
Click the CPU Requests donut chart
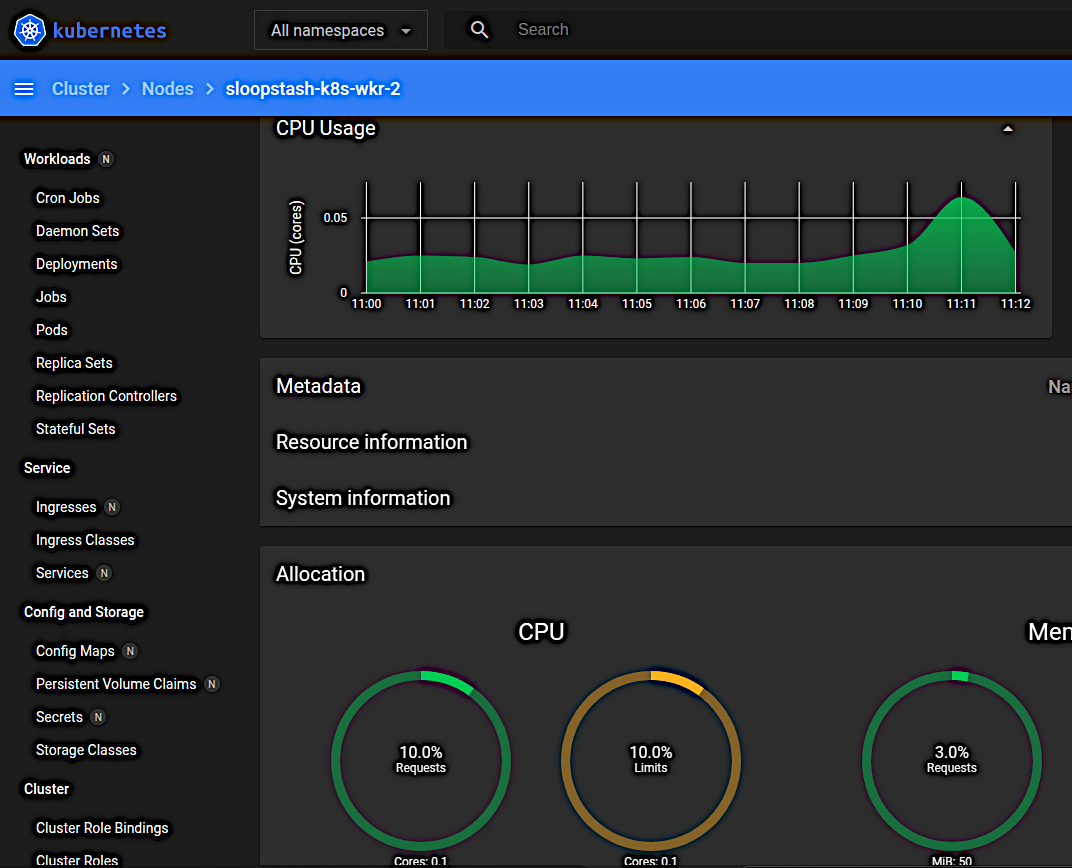(x=421, y=760)
